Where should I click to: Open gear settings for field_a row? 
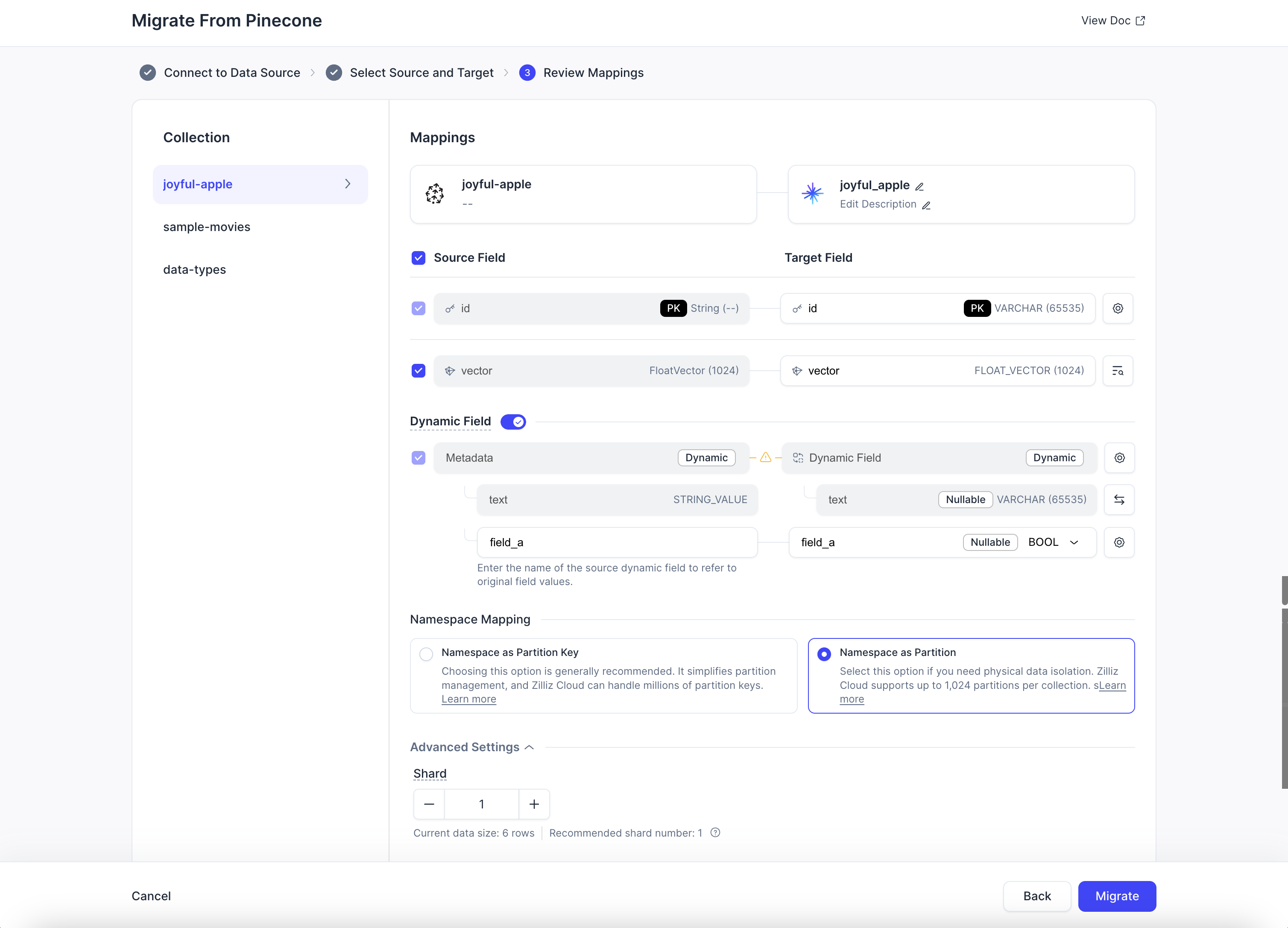click(1119, 542)
